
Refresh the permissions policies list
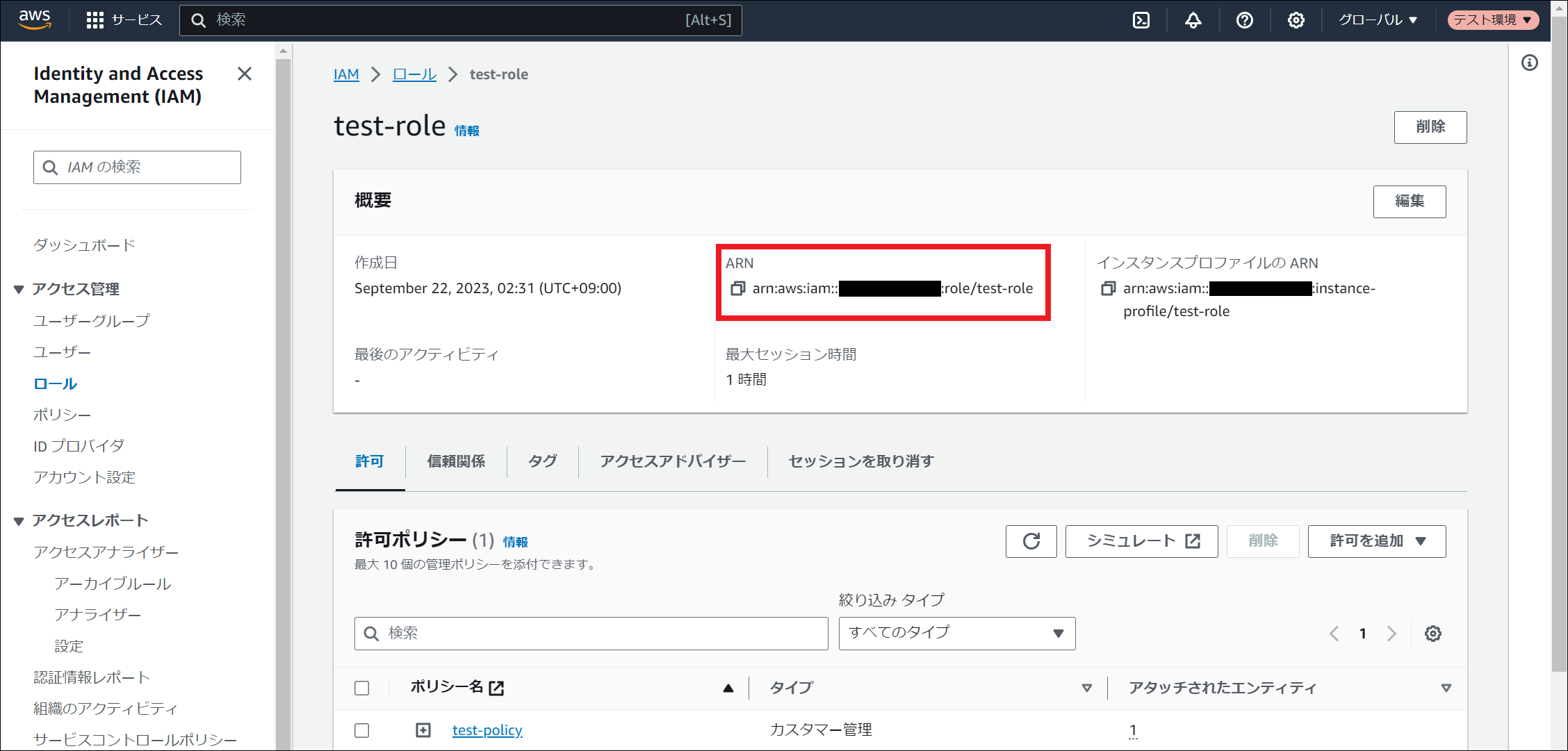point(1031,541)
